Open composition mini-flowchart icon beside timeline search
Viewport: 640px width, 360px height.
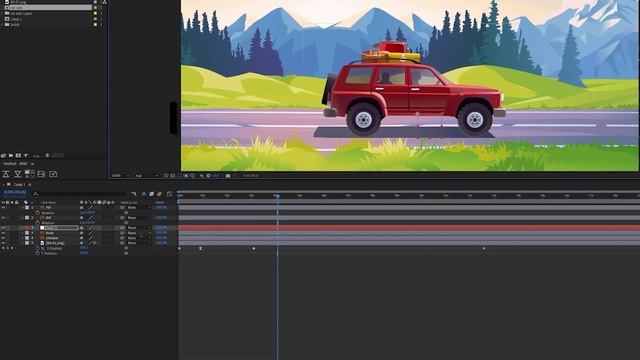coord(133,194)
